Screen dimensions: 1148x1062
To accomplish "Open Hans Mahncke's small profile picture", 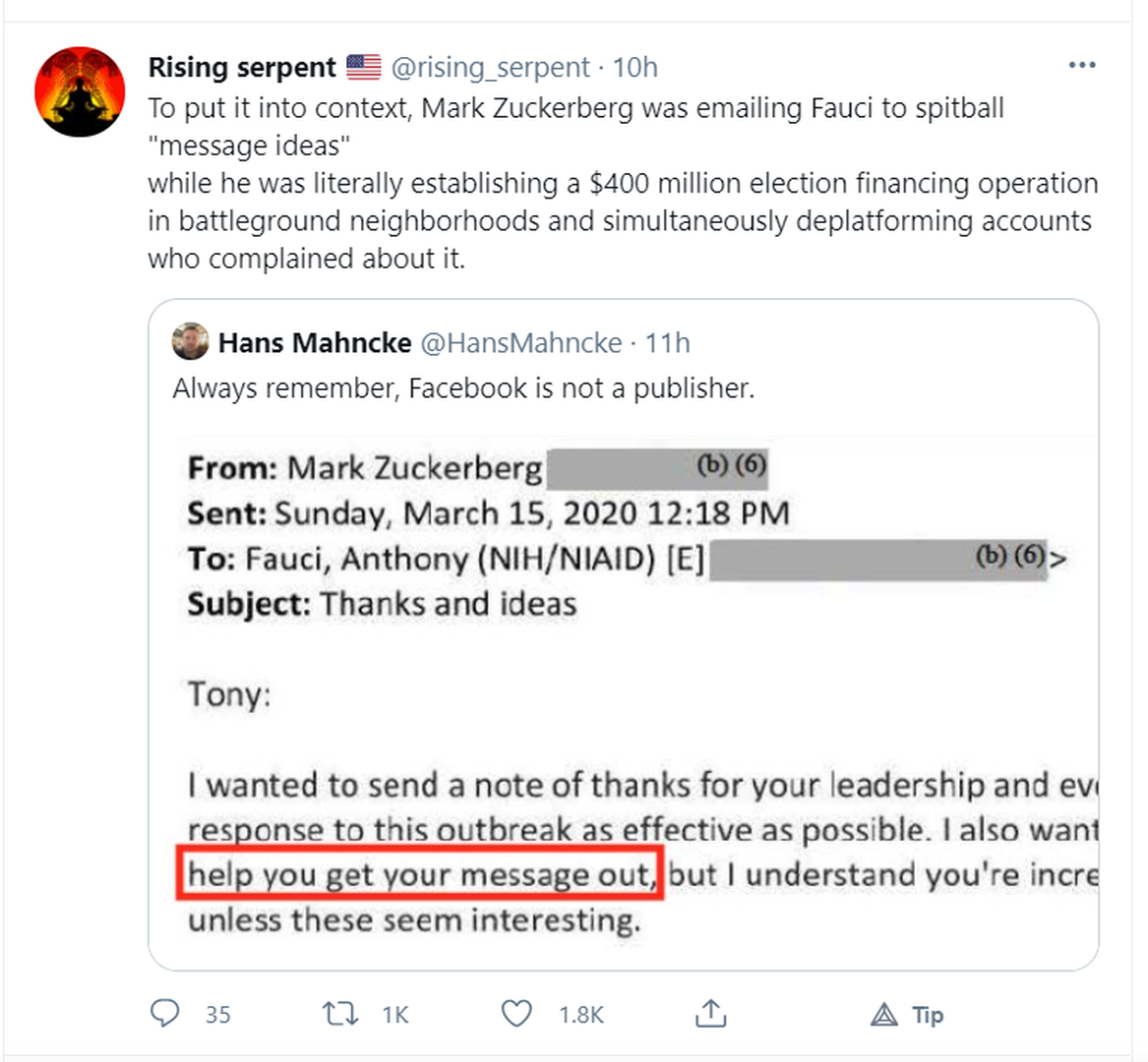I will [190, 342].
